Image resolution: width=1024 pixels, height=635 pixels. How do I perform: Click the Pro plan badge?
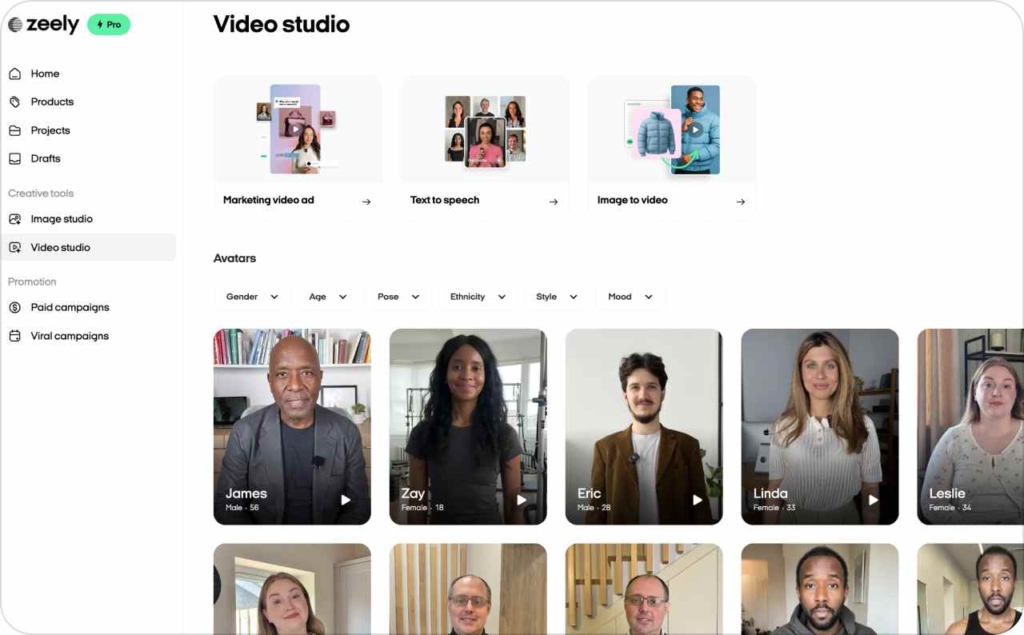pos(109,25)
